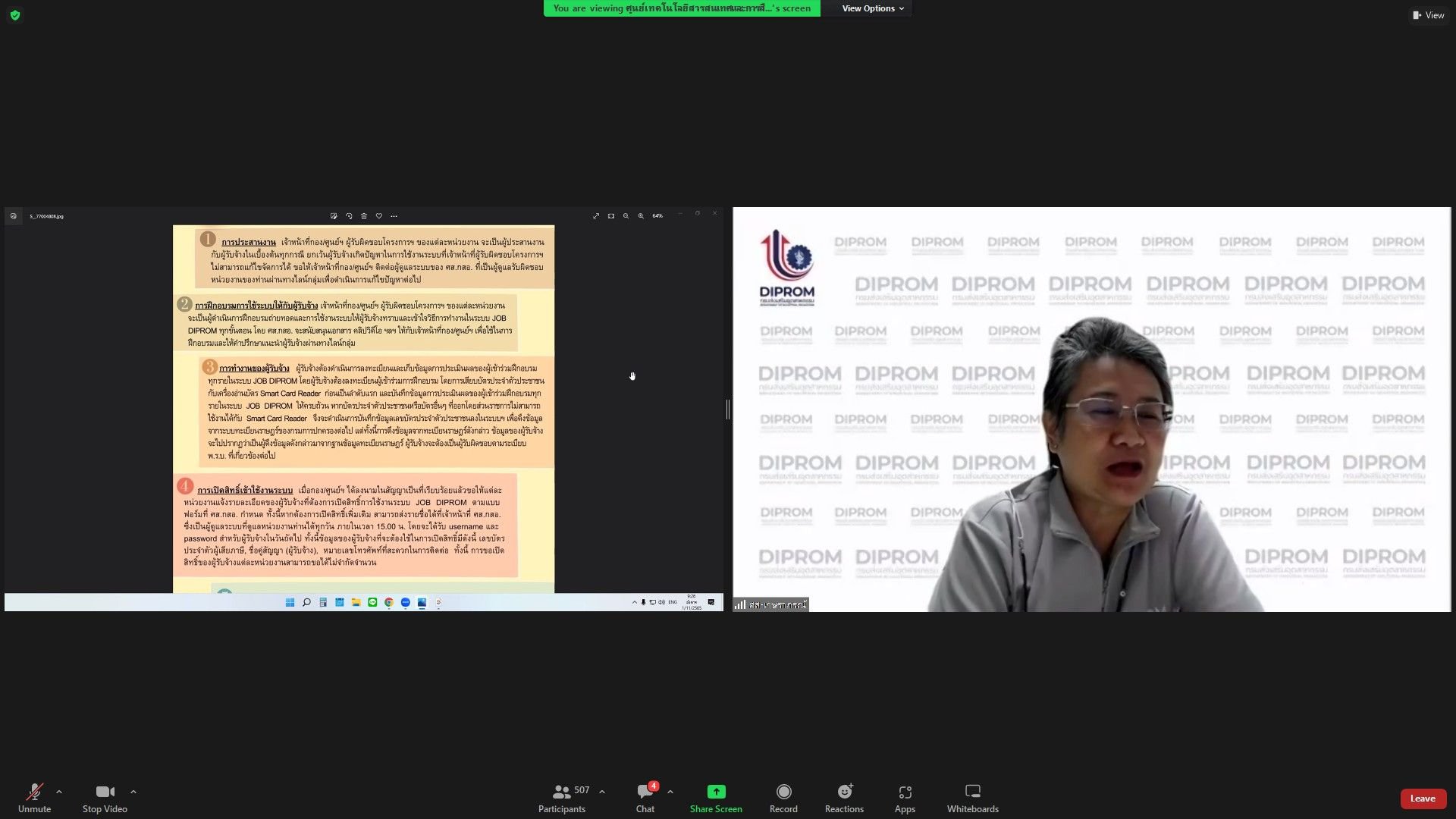Viewport: 1456px width, 819px height.
Task: Click ENG language indicator in tray
Action: (673, 602)
